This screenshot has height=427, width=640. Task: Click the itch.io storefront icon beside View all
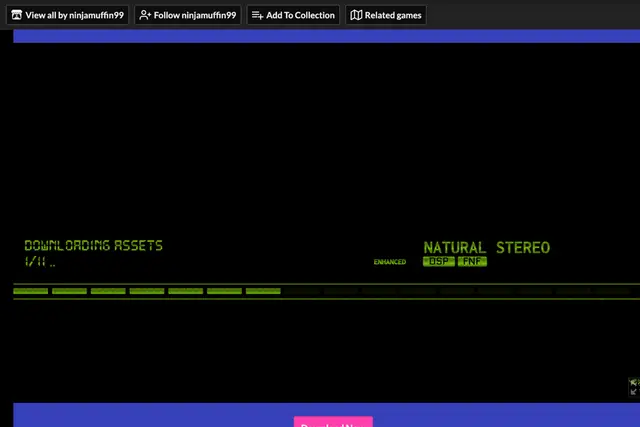pyautogui.click(x=17, y=15)
